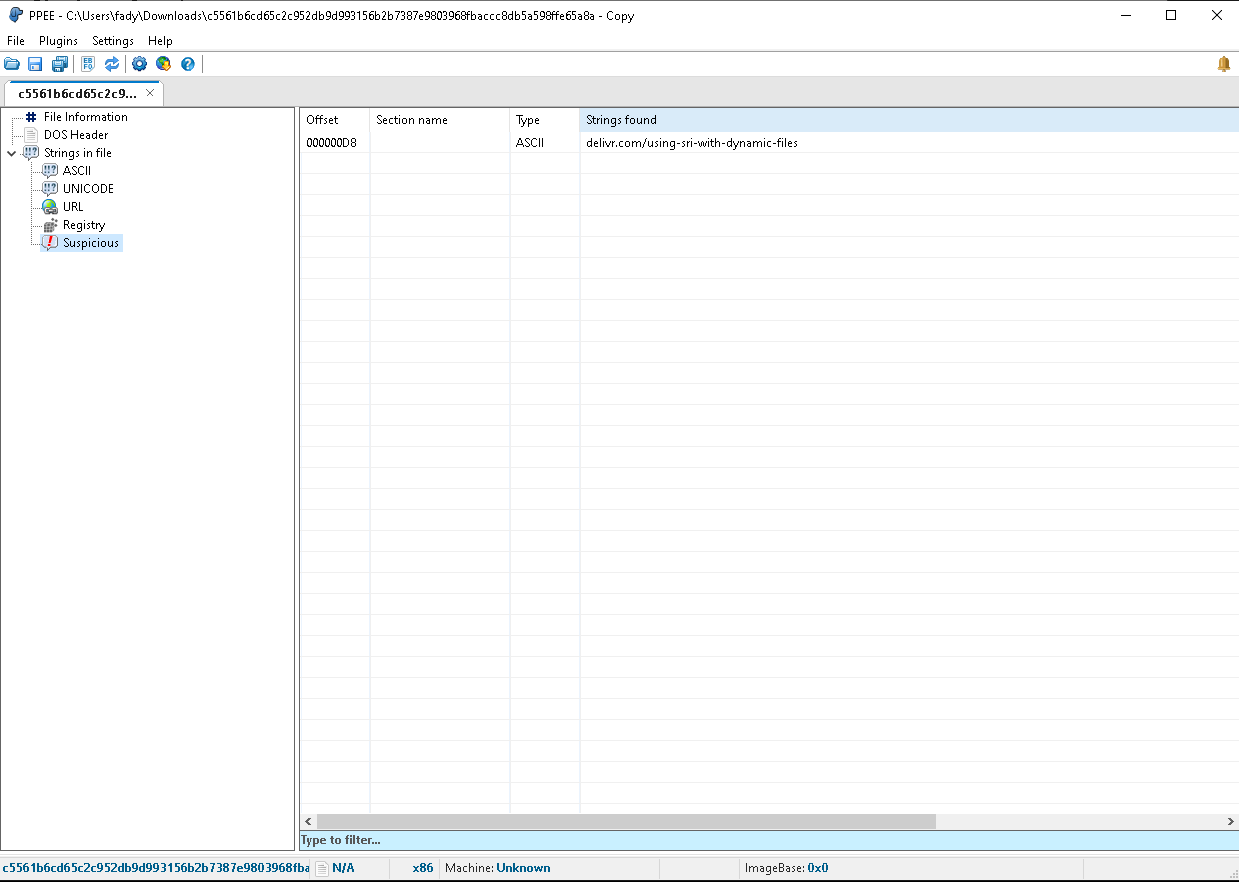
Task: Click the horizontal scrollbar right arrow
Action: [1231, 821]
